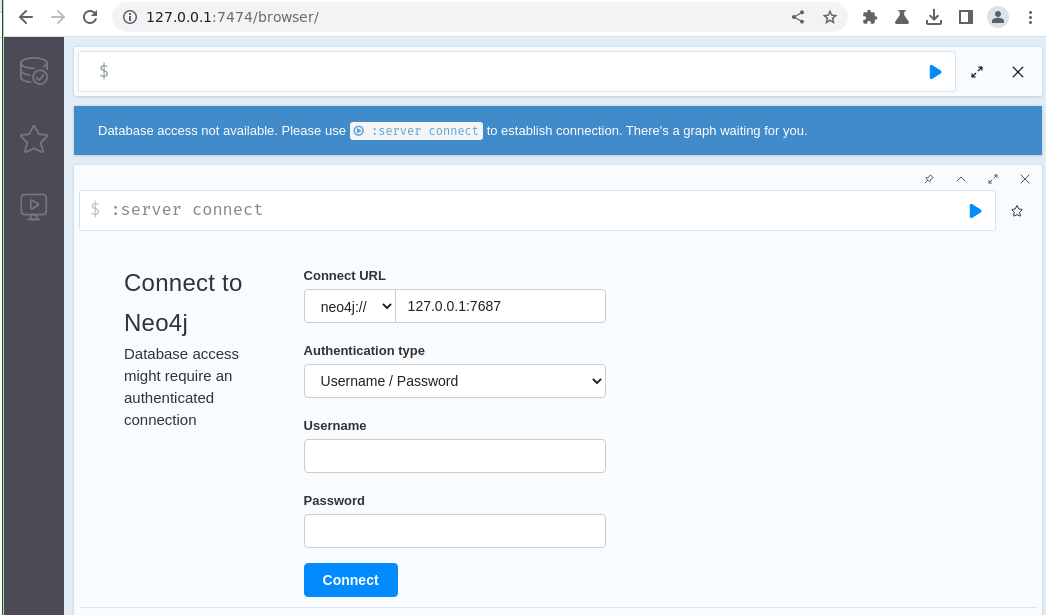The height and width of the screenshot is (615, 1046).
Task: Collapse the server connect frame
Action: [961, 179]
